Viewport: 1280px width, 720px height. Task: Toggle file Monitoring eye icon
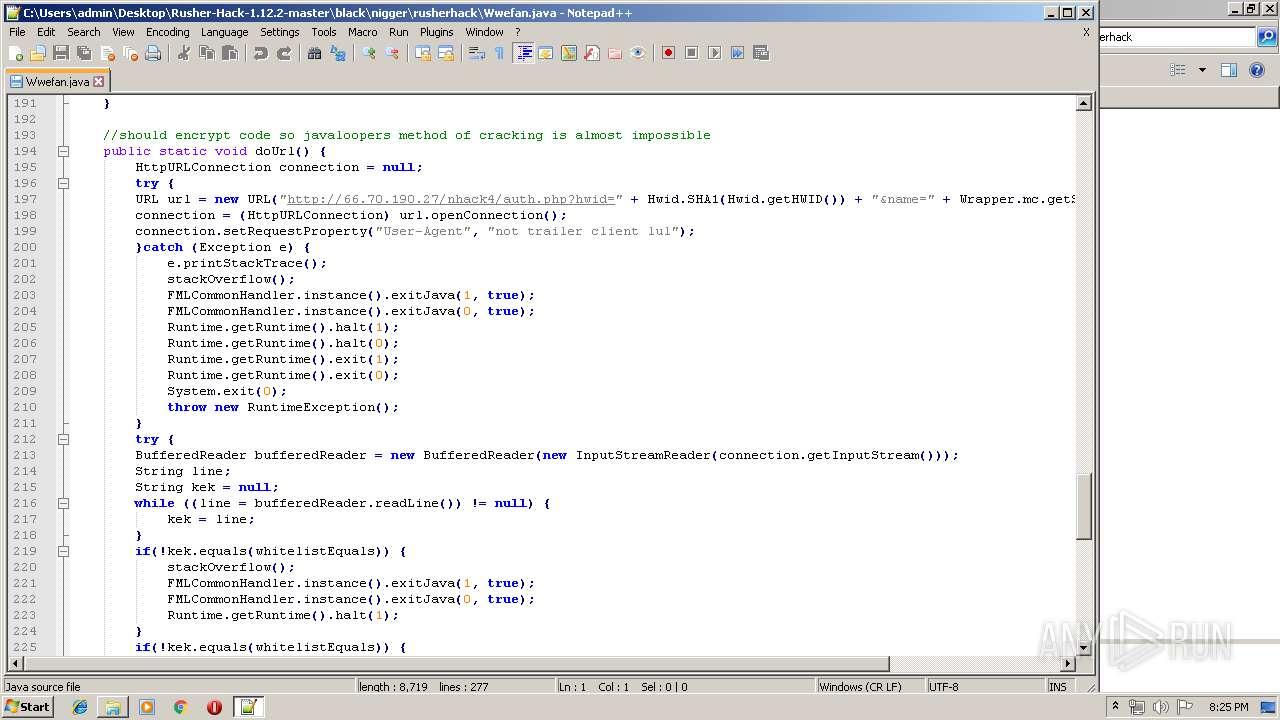tap(638, 53)
